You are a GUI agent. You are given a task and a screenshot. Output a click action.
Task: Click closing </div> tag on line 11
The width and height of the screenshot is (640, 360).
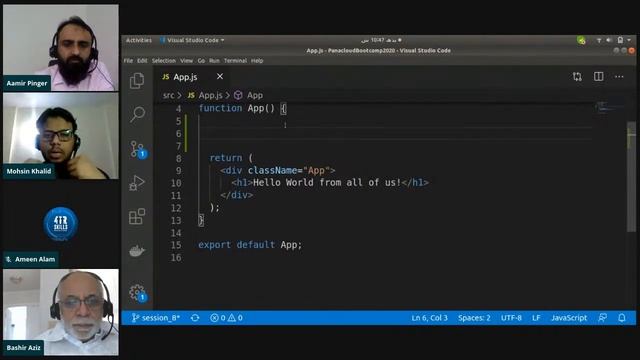(x=236, y=195)
